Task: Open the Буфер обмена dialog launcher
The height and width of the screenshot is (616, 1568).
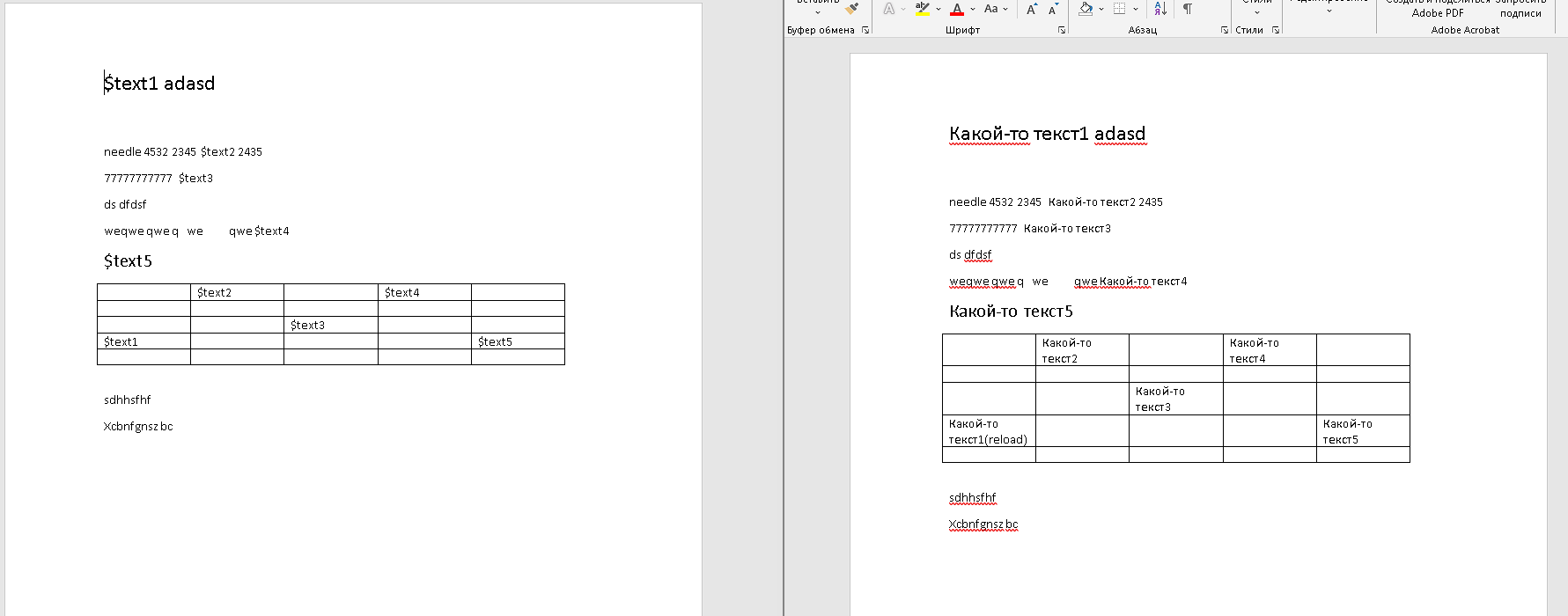Action: click(x=865, y=30)
